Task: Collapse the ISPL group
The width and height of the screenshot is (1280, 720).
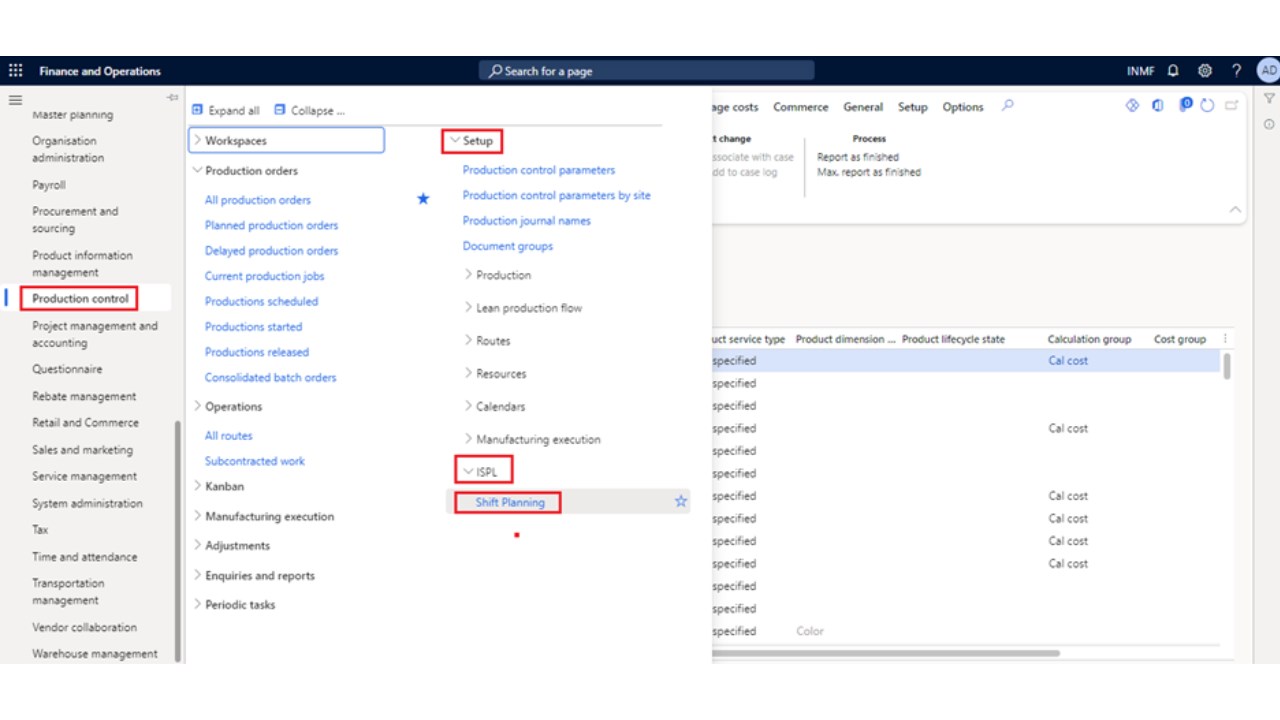Action: (467, 471)
